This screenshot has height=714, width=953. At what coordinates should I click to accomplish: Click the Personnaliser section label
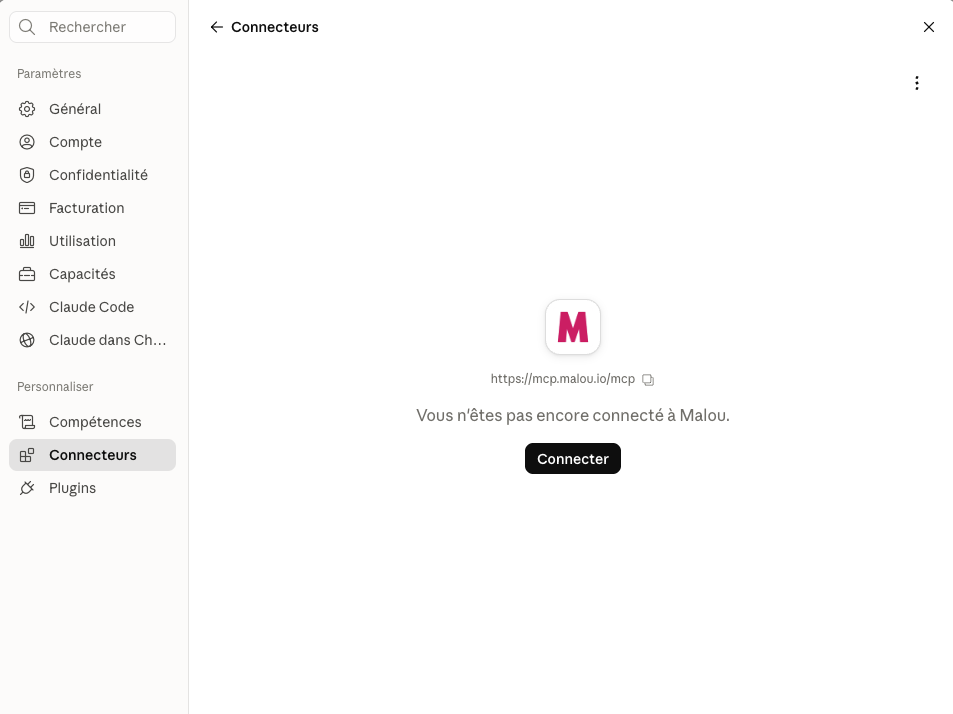(55, 386)
